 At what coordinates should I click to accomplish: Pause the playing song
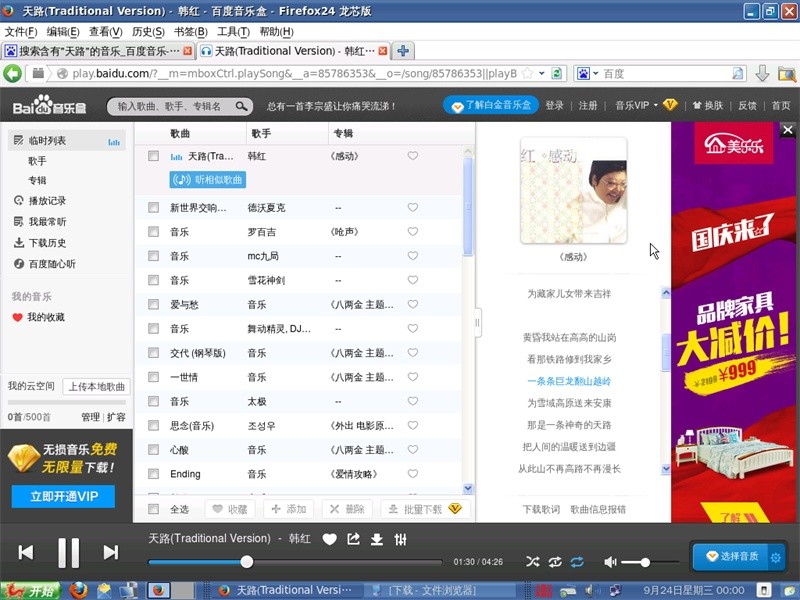tap(68, 552)
